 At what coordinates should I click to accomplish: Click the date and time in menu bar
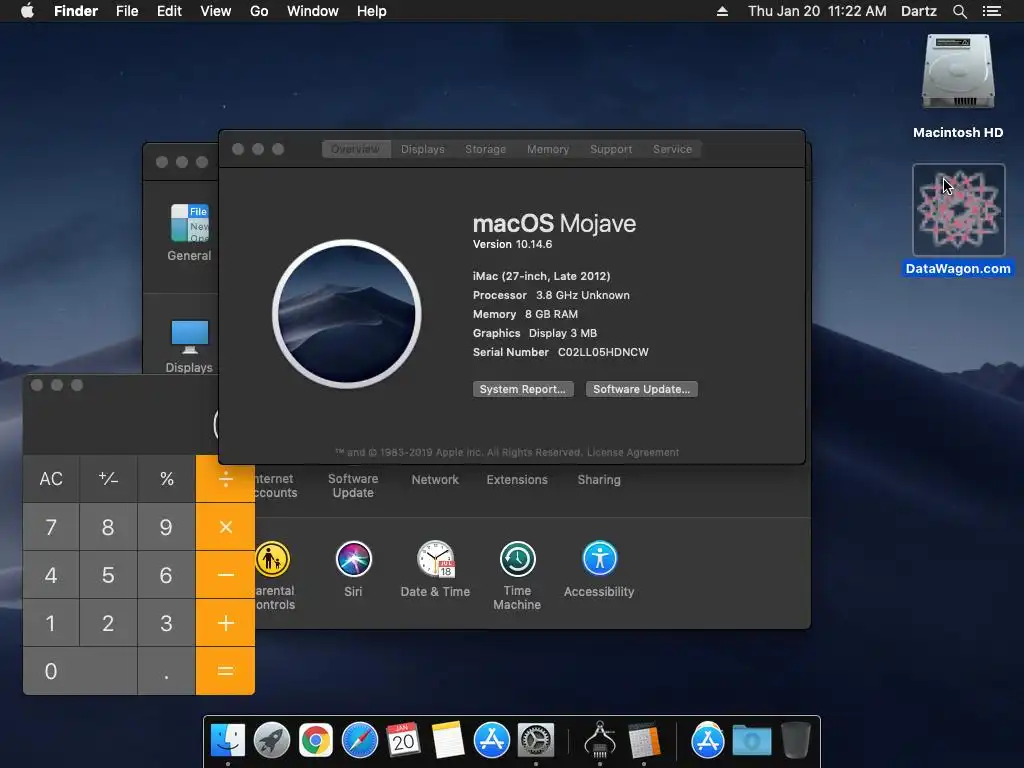tap(817, 11)
